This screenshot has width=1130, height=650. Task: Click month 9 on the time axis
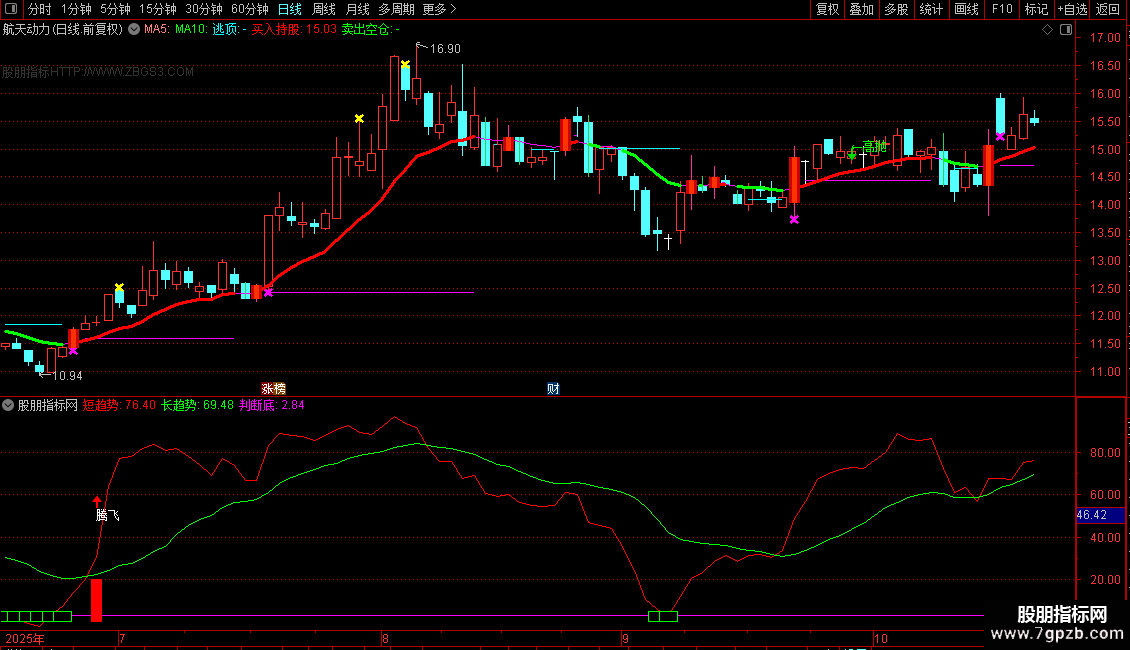pyautogui.click(x=625, y=638)
